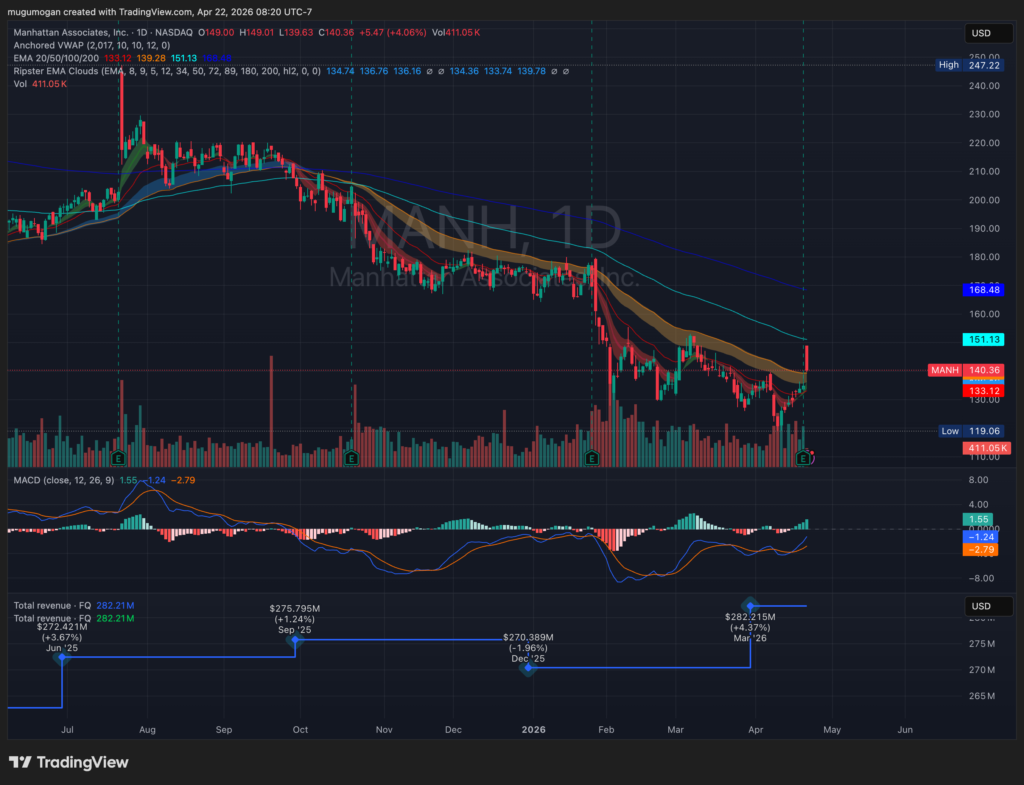Image resolution: width=1024 pixels, height=785 pixels.
Task: Click the Manhattan Associates symbol title
Action: 70,32
